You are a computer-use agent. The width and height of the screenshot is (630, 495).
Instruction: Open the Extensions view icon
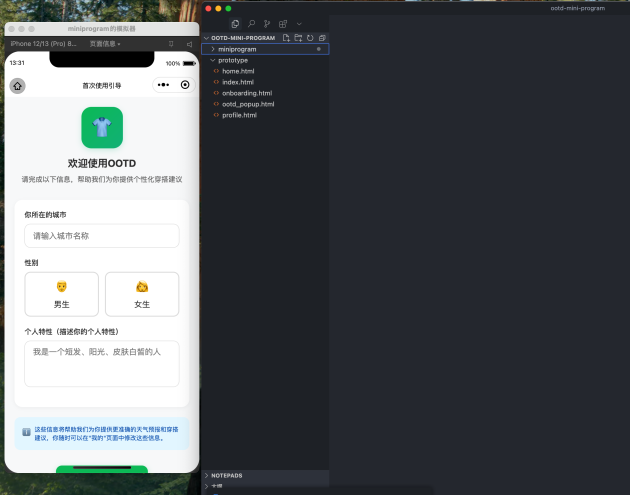pyautogui.click(x=283, y=23)
